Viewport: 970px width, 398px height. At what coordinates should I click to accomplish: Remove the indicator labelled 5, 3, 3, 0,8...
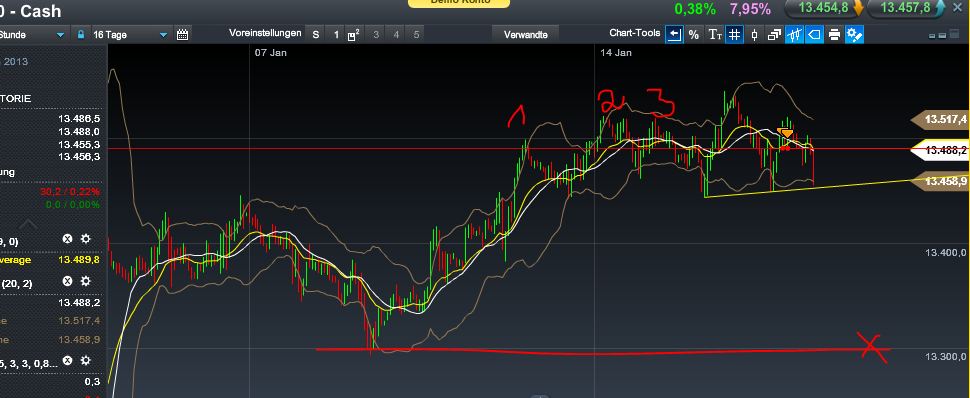67,360
